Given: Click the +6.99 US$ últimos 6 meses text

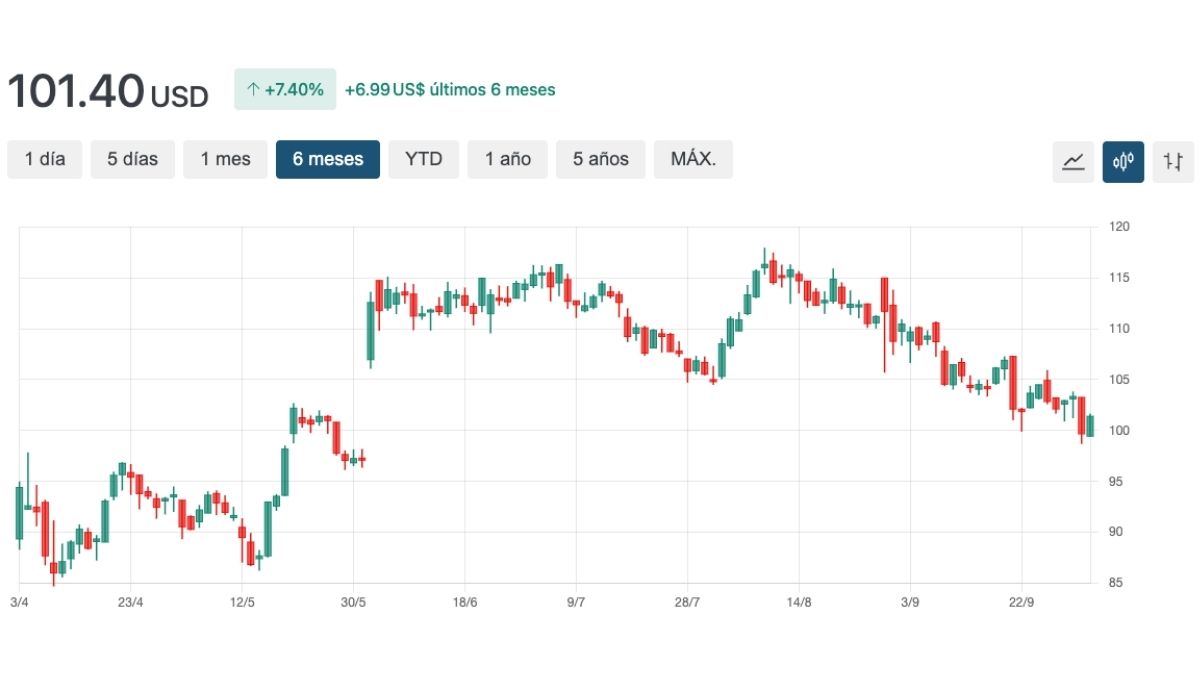Looking at the screenshot, I should (x=450, y=90).
